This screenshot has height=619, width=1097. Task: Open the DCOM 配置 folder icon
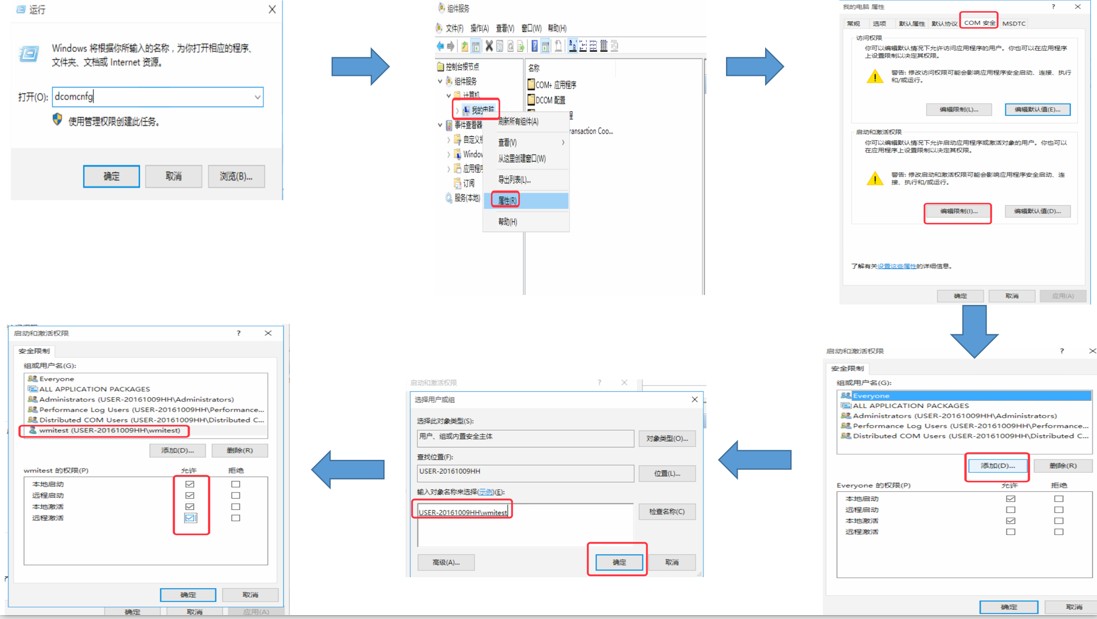click(532, 100)
